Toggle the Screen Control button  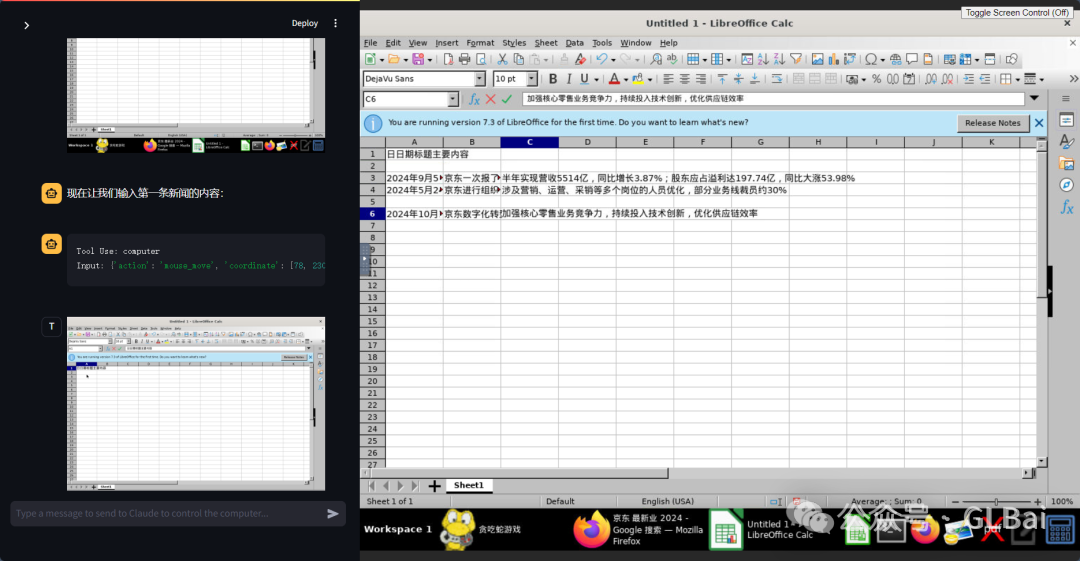click(1017, 13)
